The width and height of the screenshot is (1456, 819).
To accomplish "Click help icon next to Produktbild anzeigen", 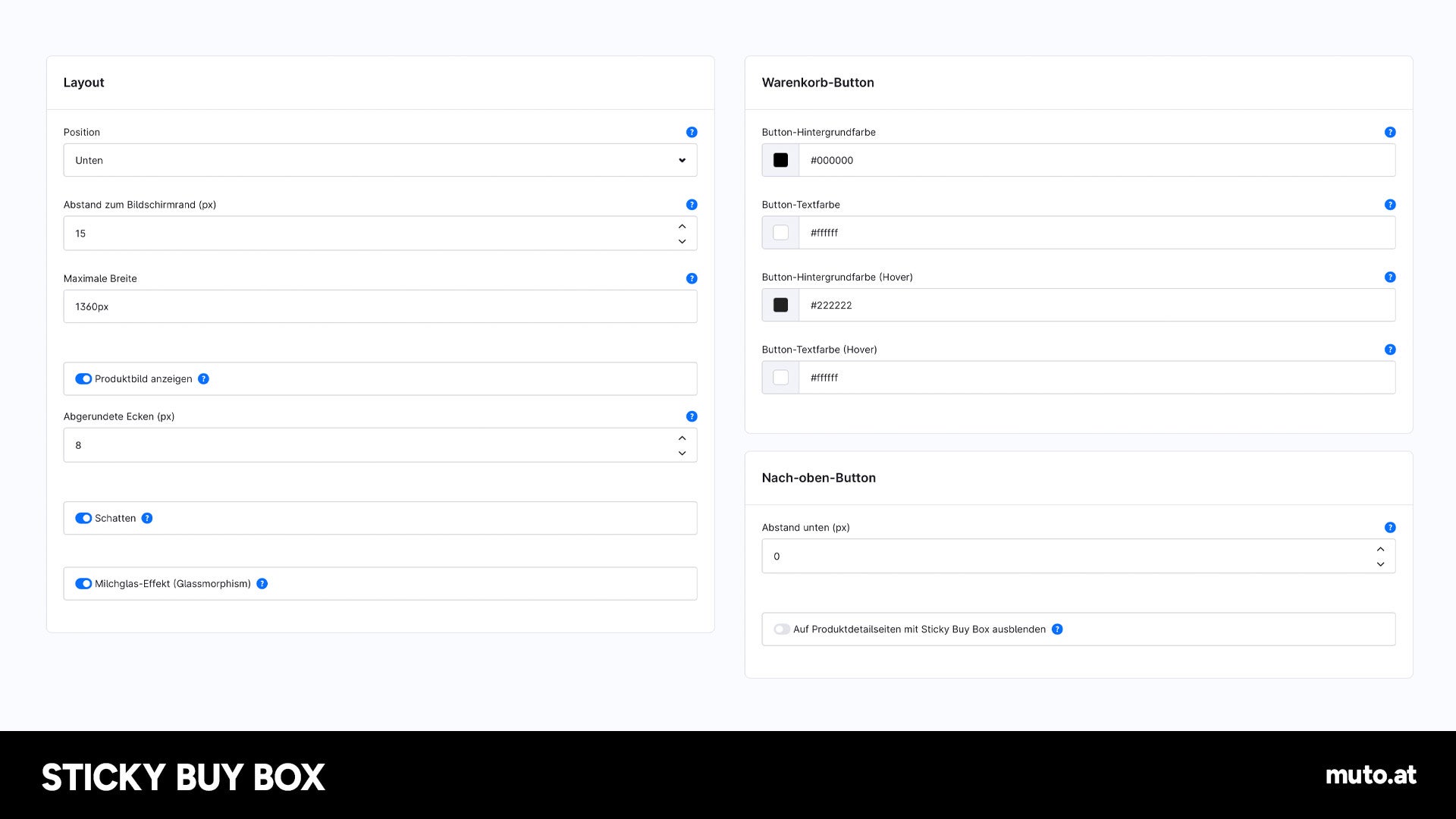I will [x=203, y=379].
